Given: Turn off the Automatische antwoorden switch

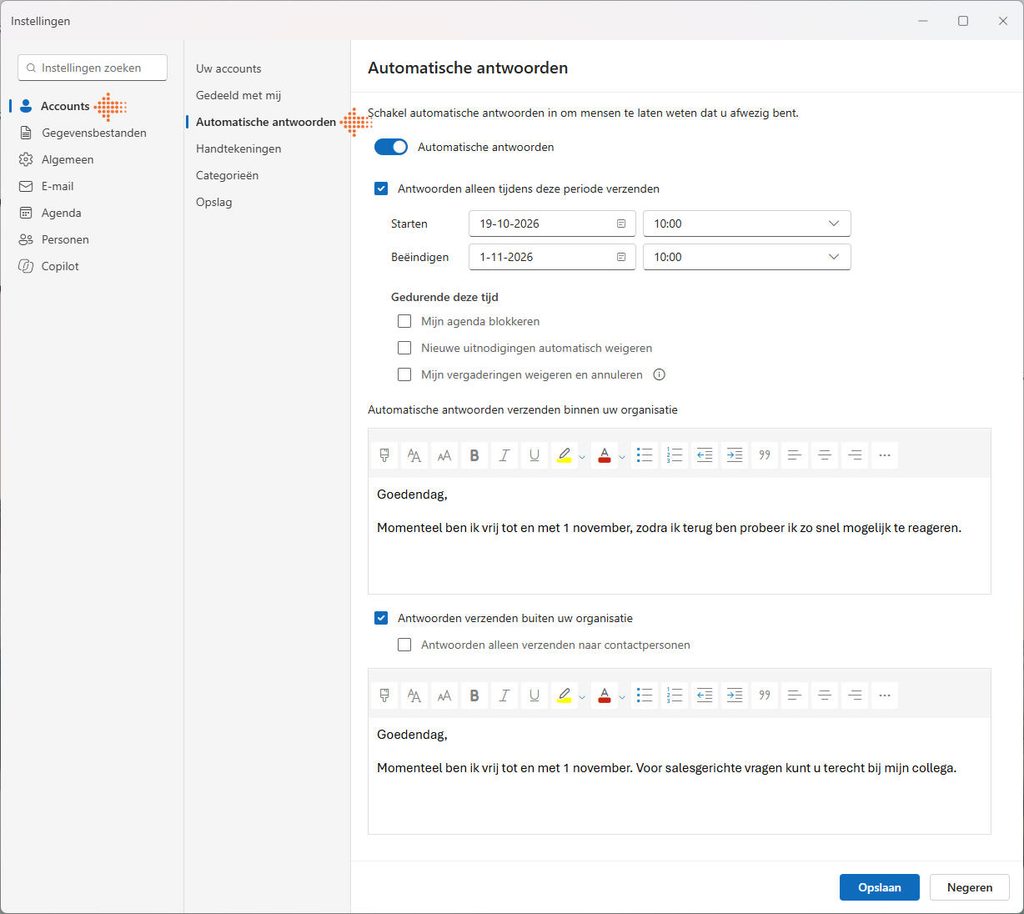Looking at the screenshot, I should tap(391, 147).
